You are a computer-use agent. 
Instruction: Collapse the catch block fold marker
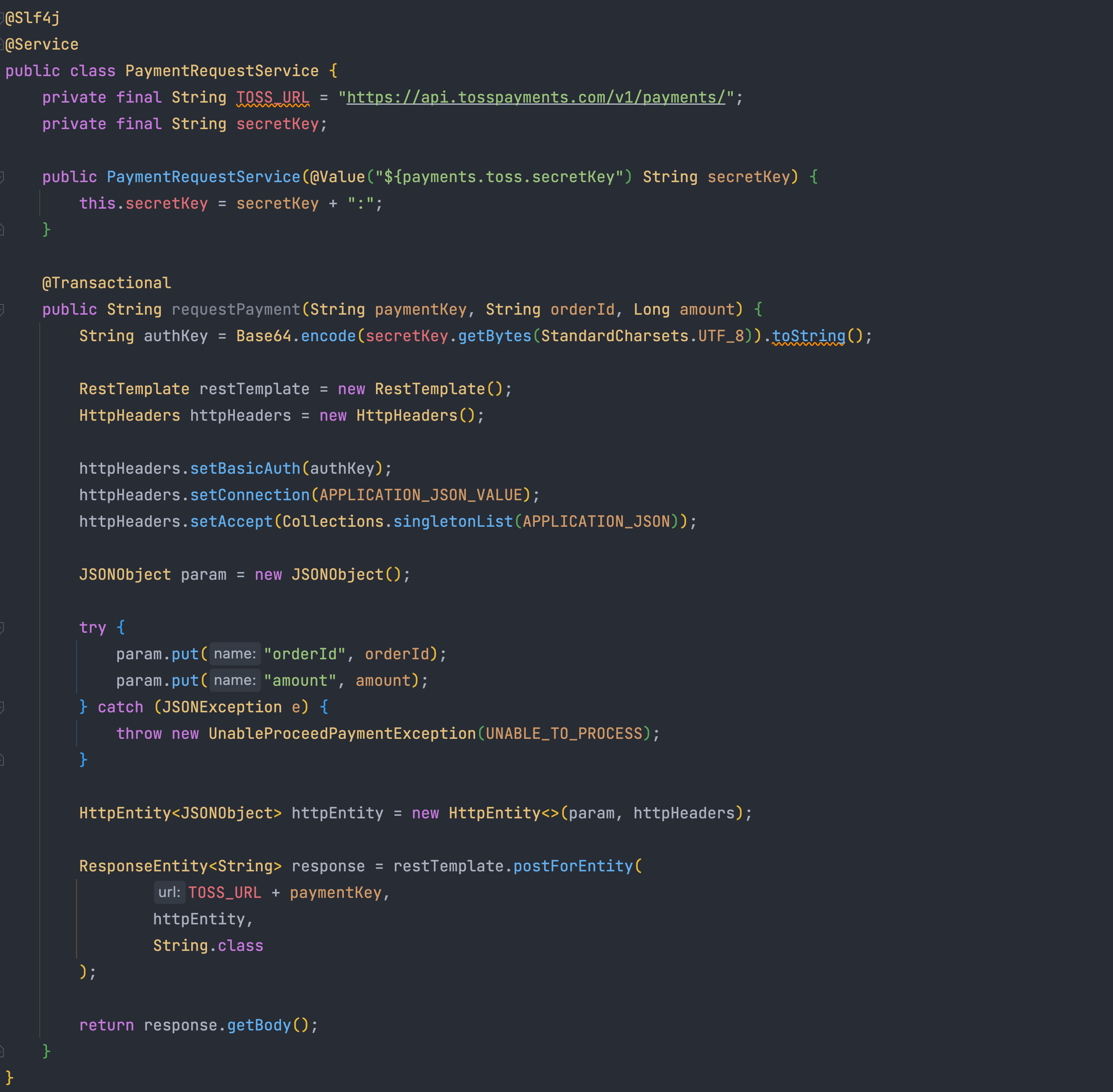tap(2, 707)
